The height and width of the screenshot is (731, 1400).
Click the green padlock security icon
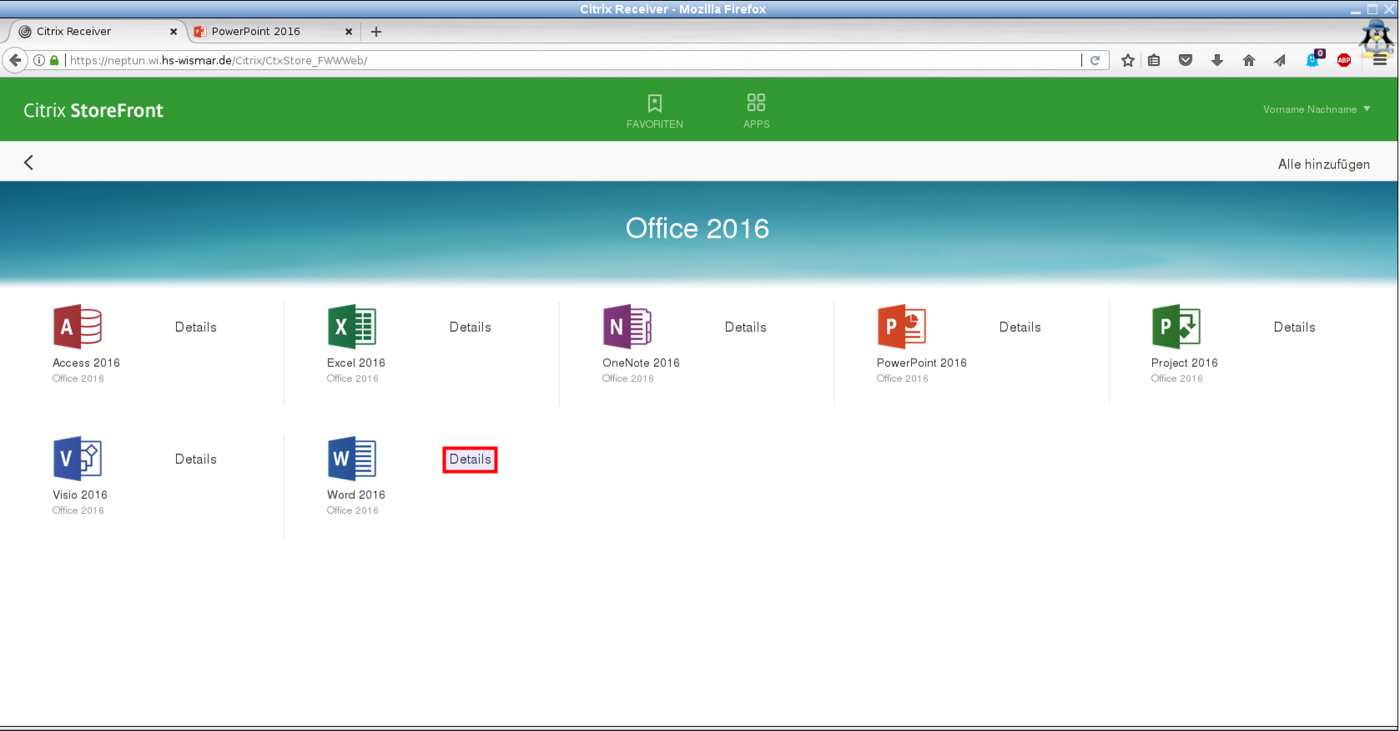(x=54, y=60)
